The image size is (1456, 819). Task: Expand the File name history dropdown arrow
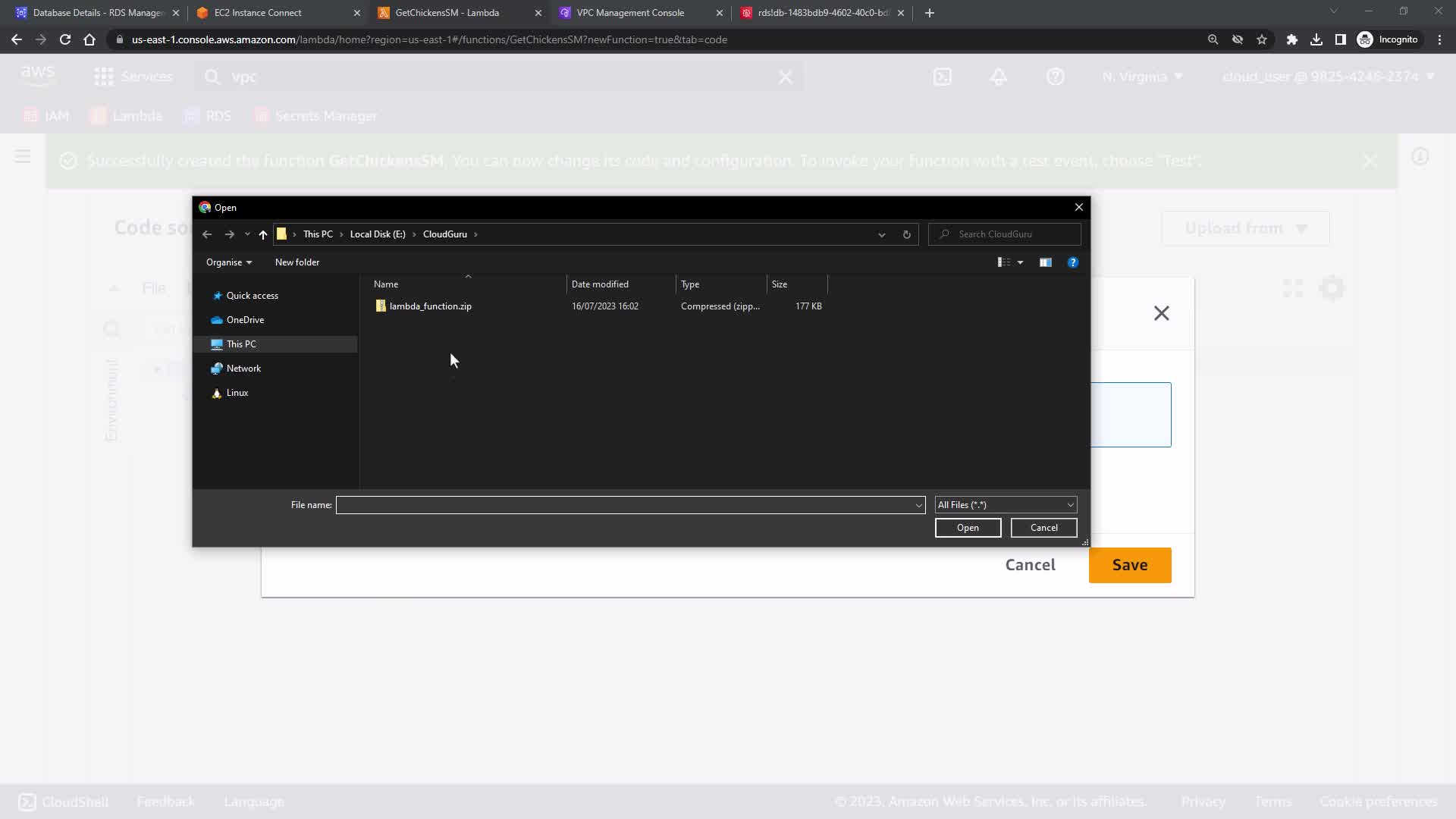click(918, 505)
